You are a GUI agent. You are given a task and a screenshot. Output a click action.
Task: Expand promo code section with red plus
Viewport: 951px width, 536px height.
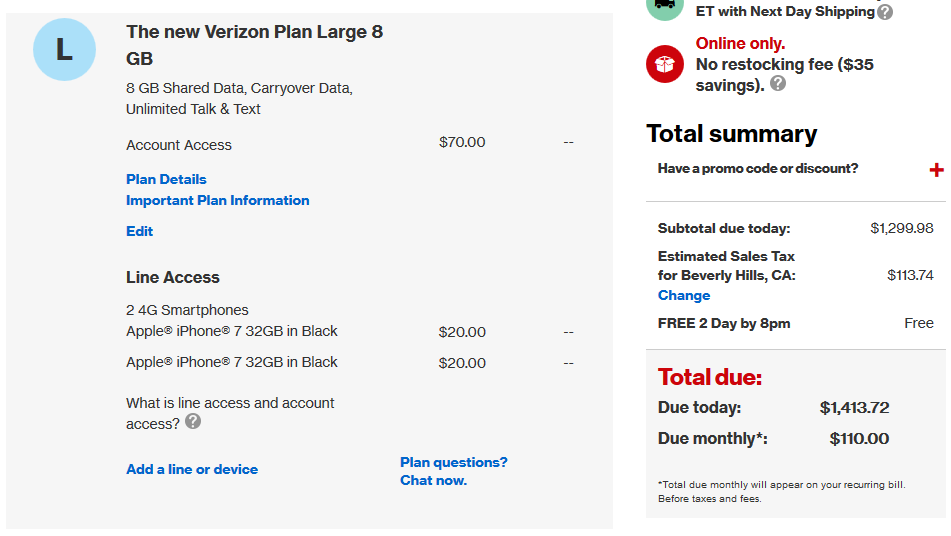coord(936,170)
